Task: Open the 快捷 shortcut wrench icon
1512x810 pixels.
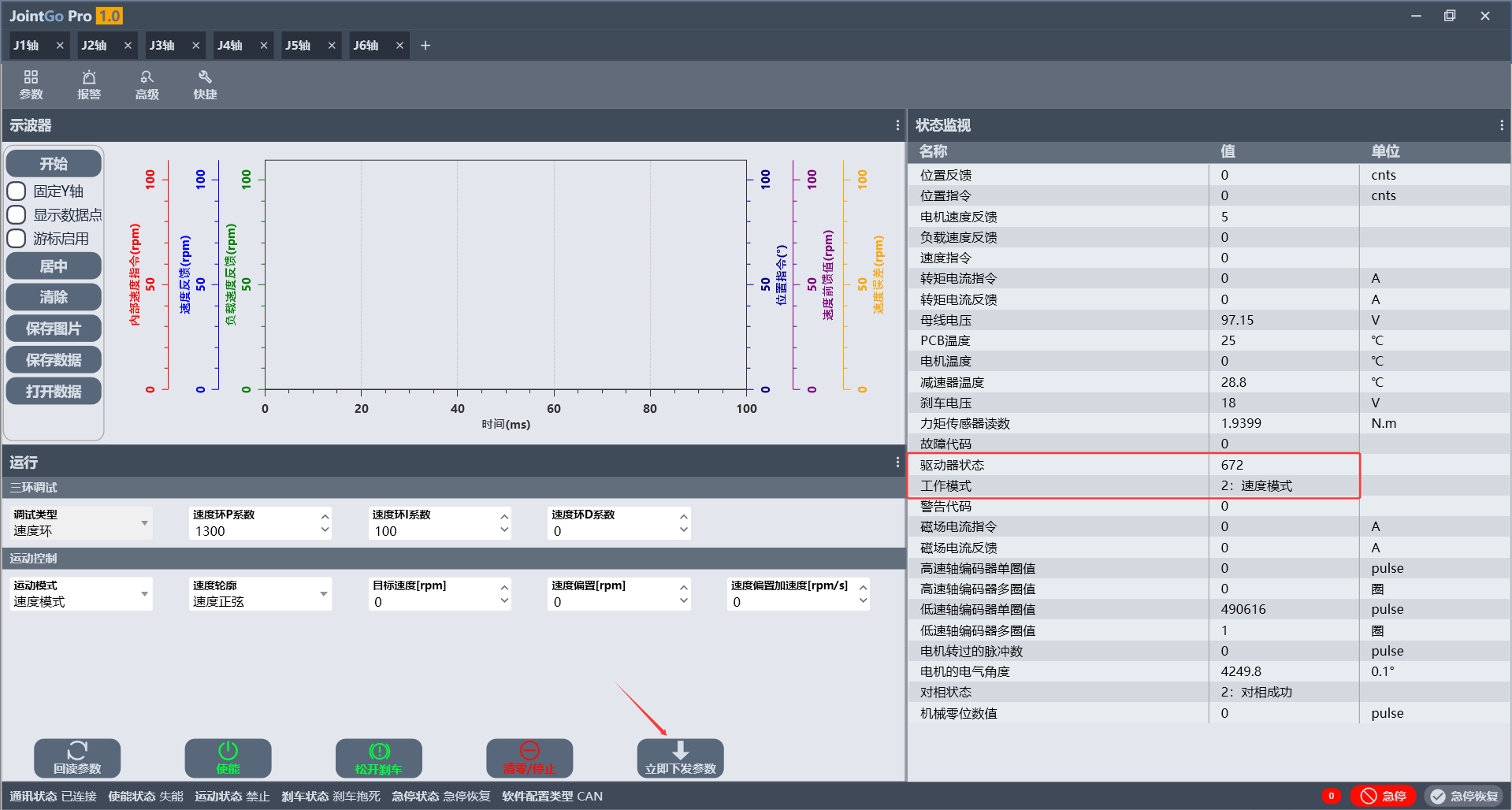Action: click(x=205, y=84)
